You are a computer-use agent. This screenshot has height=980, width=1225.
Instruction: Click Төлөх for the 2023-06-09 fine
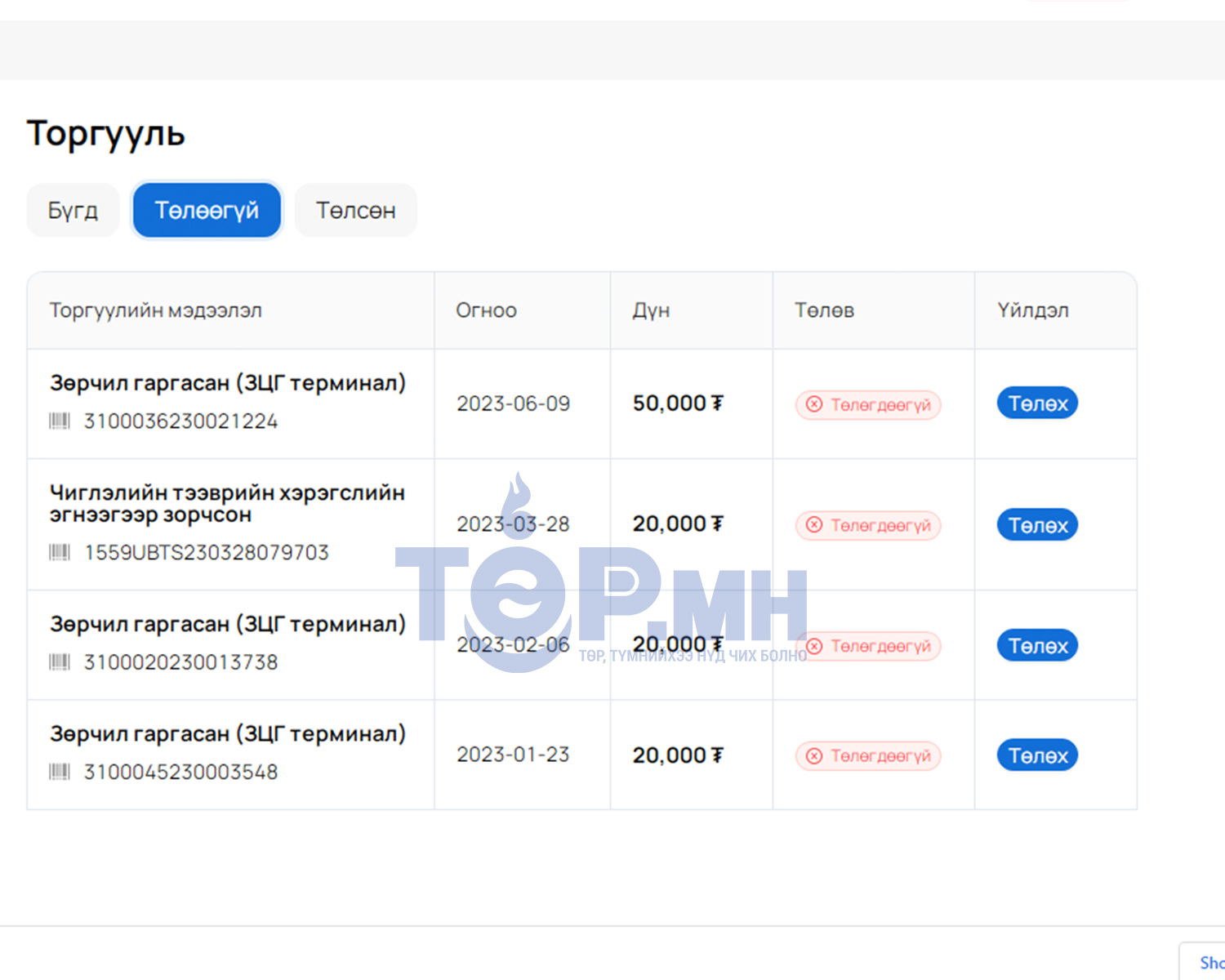[x=1037, y=403]
